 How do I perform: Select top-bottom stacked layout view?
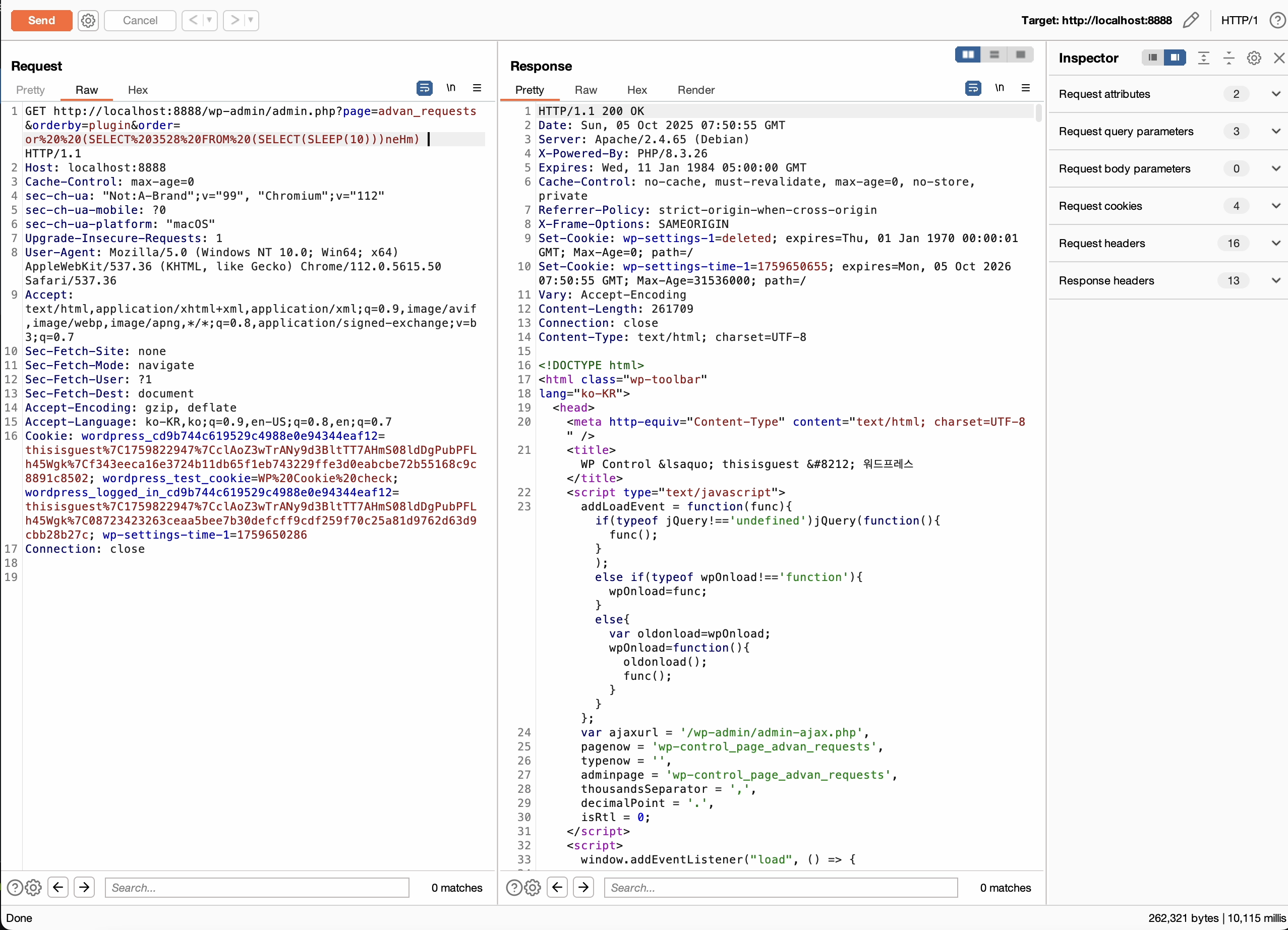pyautogui.click(x=994, y=54)
